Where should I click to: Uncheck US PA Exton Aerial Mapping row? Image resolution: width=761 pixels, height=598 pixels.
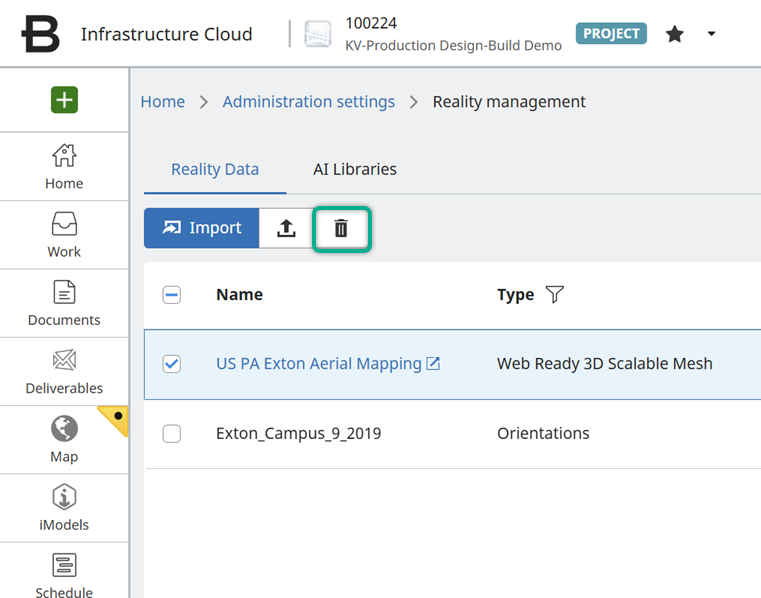pos(172,364)
